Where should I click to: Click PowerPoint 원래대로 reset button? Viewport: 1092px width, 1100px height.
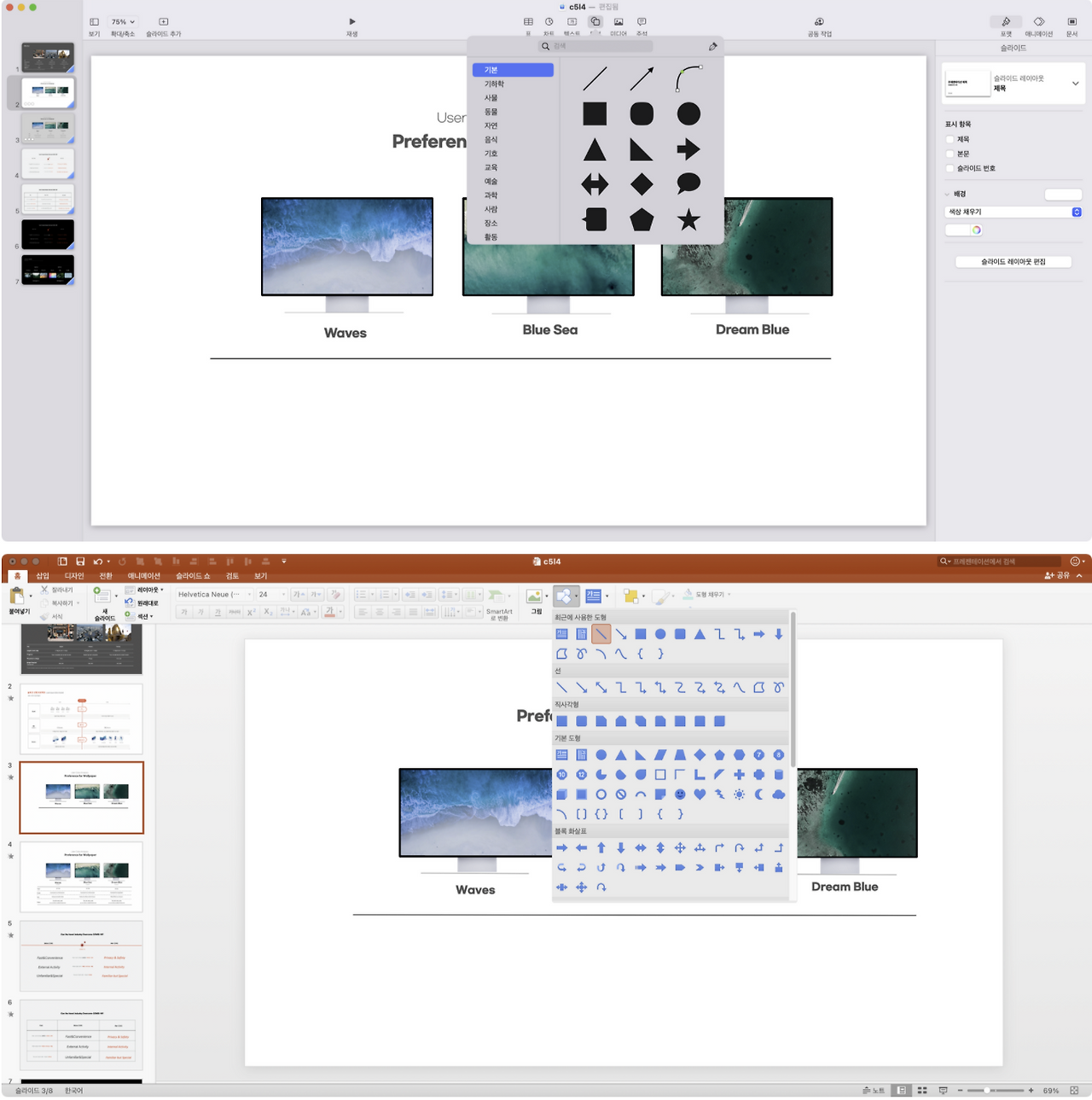pyautogui.click(x=142, y=603)
